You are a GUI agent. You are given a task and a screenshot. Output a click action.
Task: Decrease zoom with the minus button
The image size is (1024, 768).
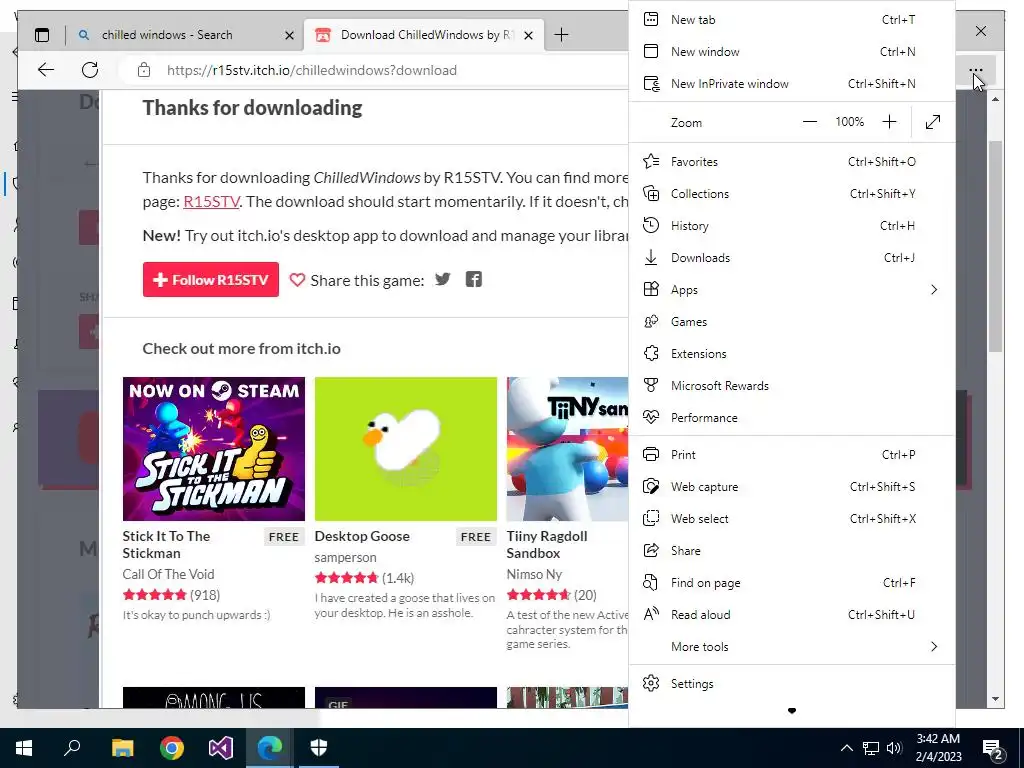click(x=810, y=122)
